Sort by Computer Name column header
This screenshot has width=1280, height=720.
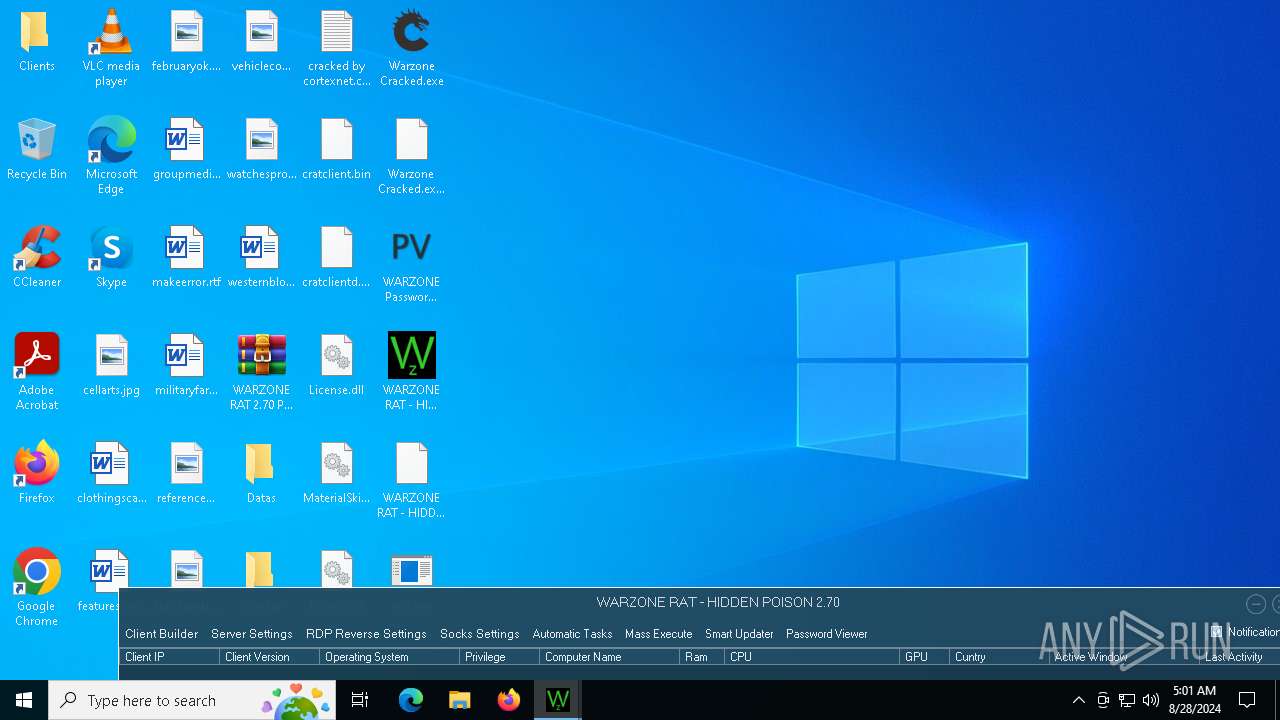pos(609,657)
